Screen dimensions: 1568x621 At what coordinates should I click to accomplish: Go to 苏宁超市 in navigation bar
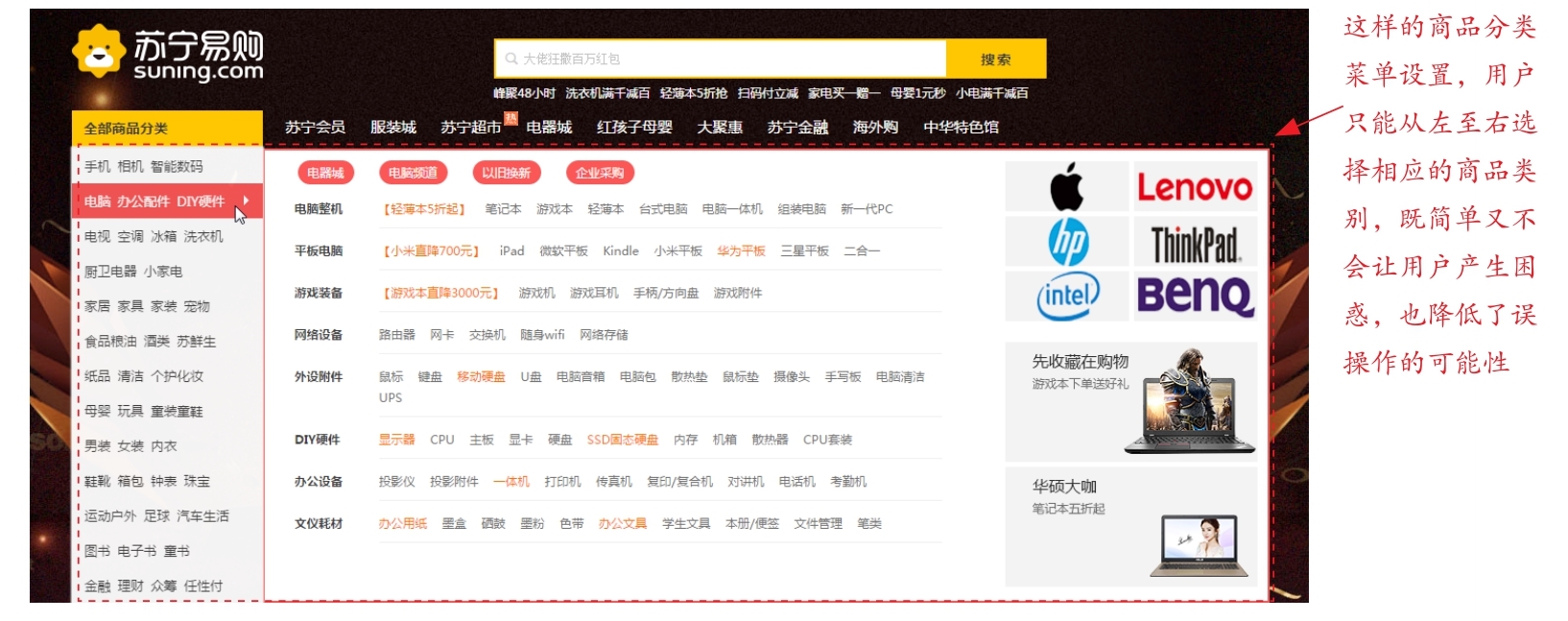(x=470, y=128)
